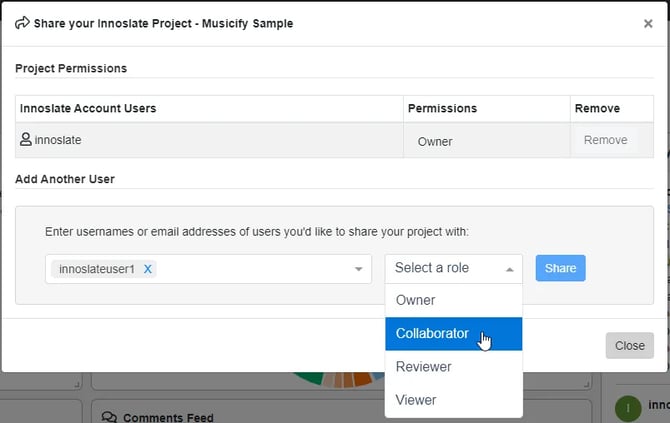
Task: Close the share dialog with the X icon
Action: coord(648,24)
